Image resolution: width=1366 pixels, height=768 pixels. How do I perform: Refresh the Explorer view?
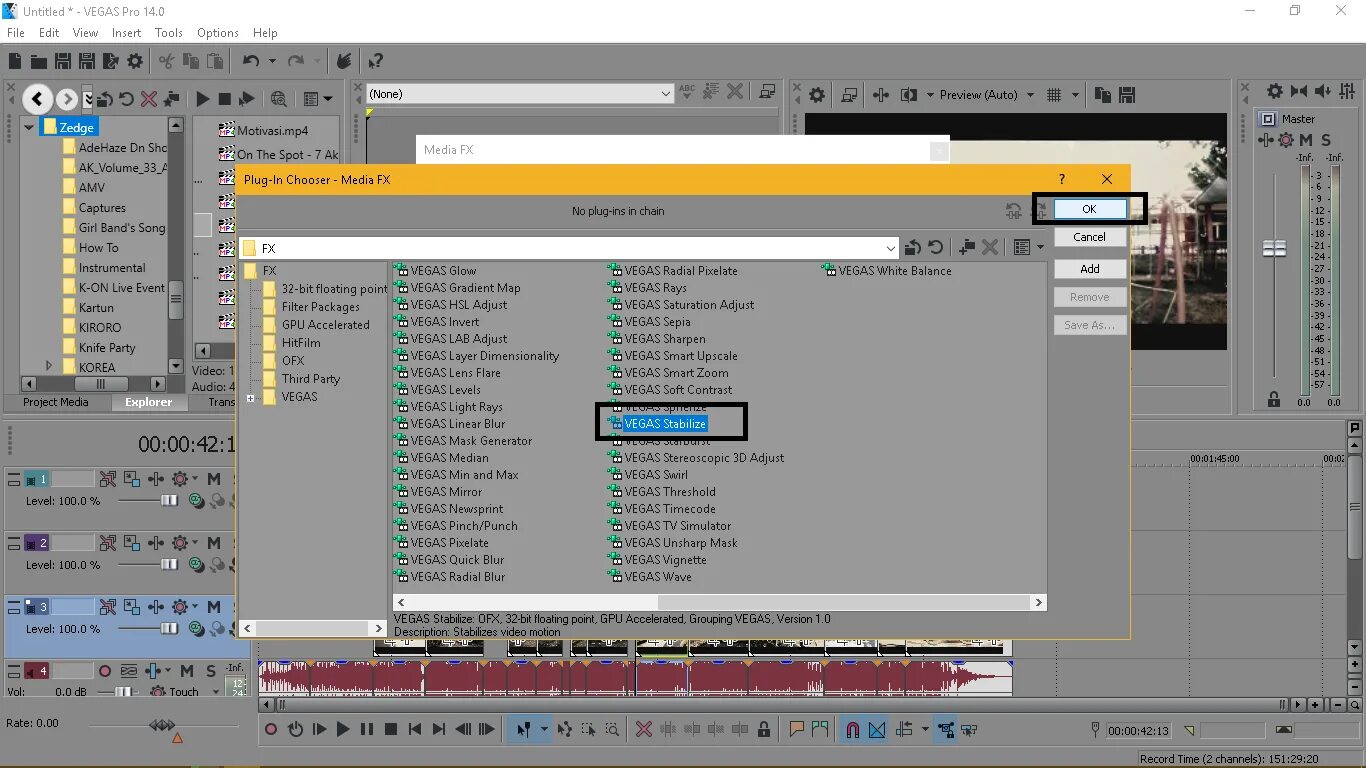pos(126,99)
